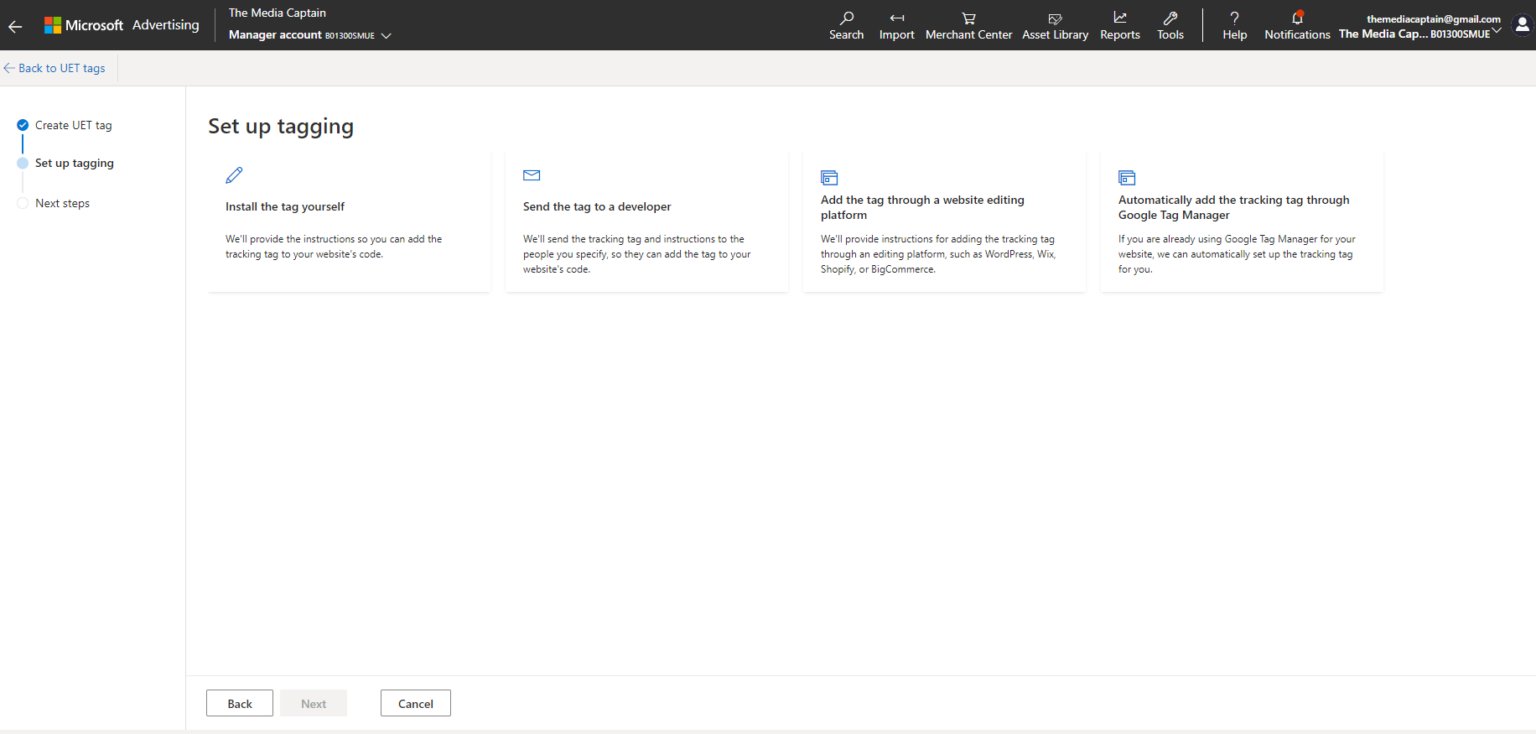Click the Microsoft Advertising logo
The image size is (1536, 734).
pos(122,25)
